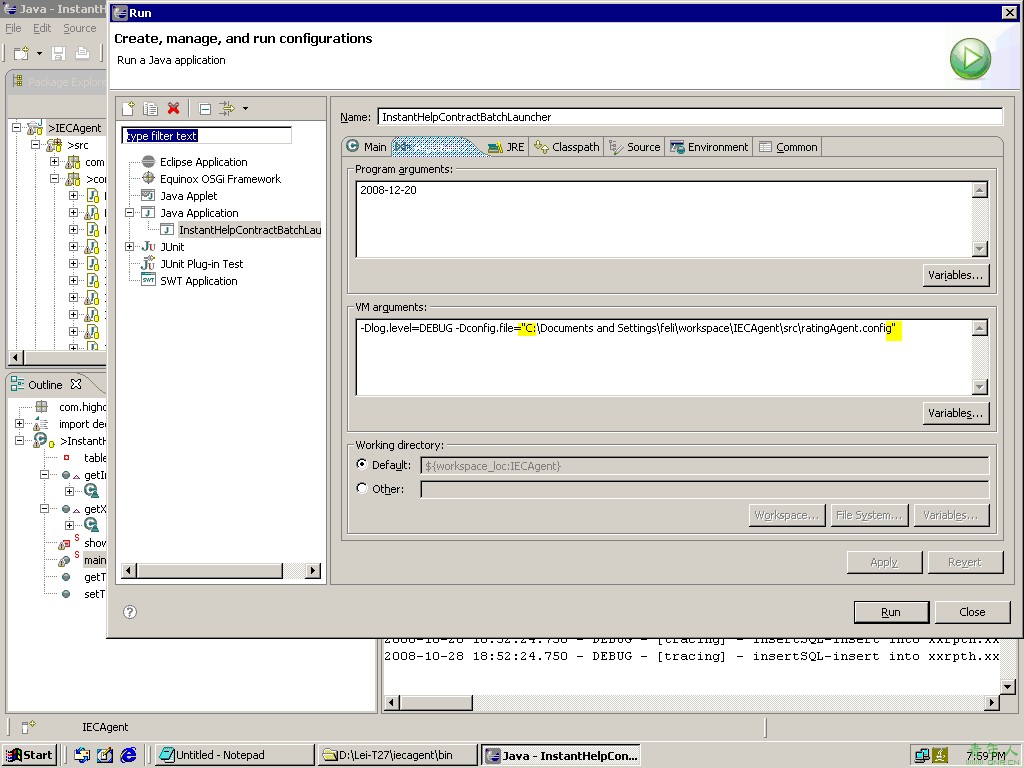This screenshot has width=1024, height=768.
Task: Open Edit menu in Eclipse window
Action: pos(42,28)
